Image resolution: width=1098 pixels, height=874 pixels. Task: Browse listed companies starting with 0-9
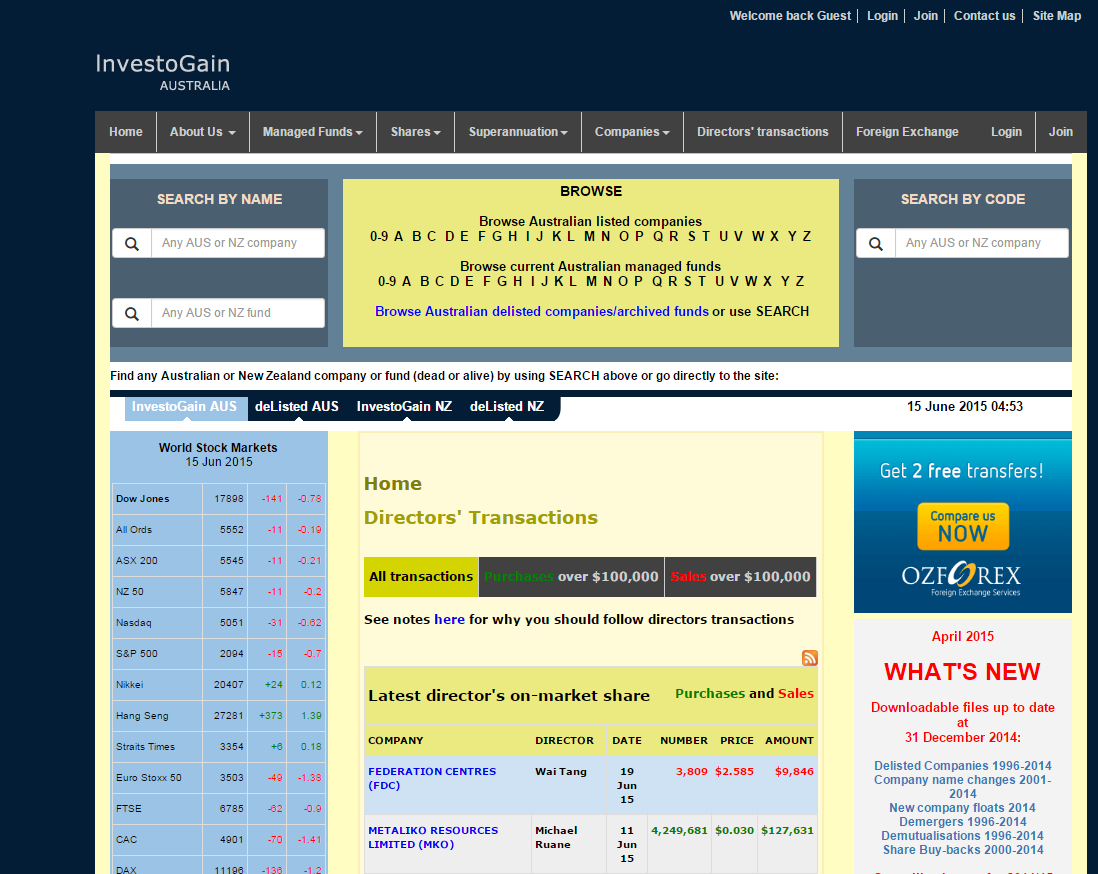[x=379, y=237]
